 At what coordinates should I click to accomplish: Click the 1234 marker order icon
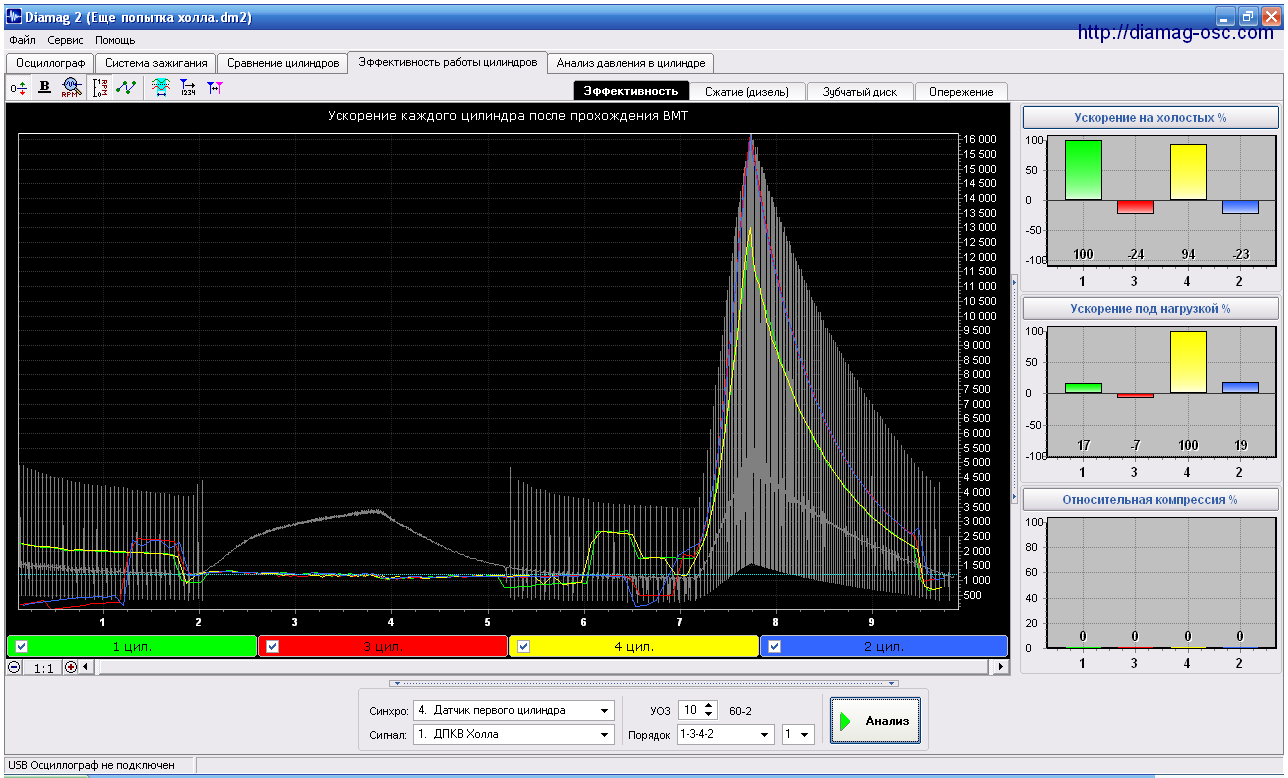(187, 88)
